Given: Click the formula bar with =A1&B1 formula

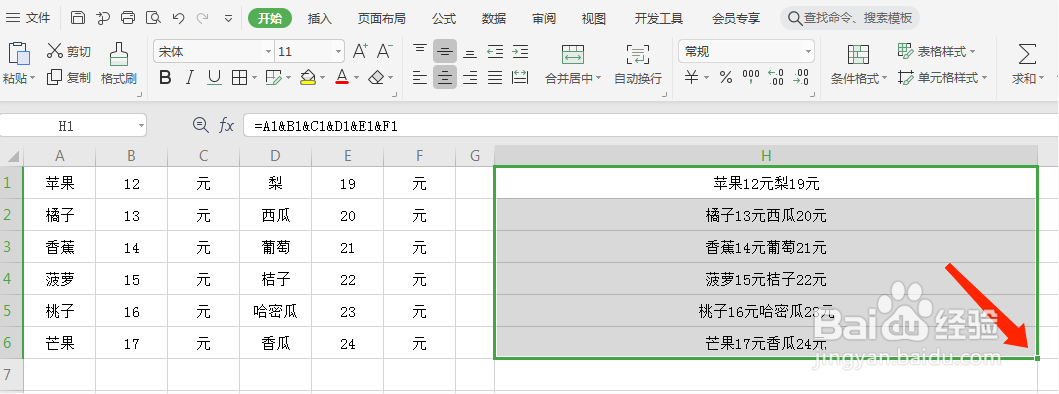Looking at the screenshot, I should (x=650, y=125).
